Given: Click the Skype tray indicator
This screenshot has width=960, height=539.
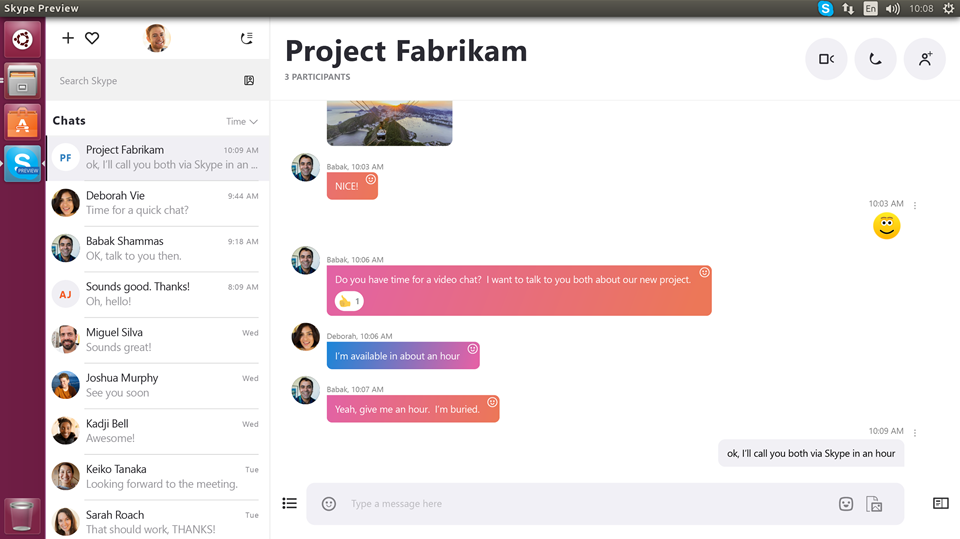Looking at the screenshot, I should (825, 9).
